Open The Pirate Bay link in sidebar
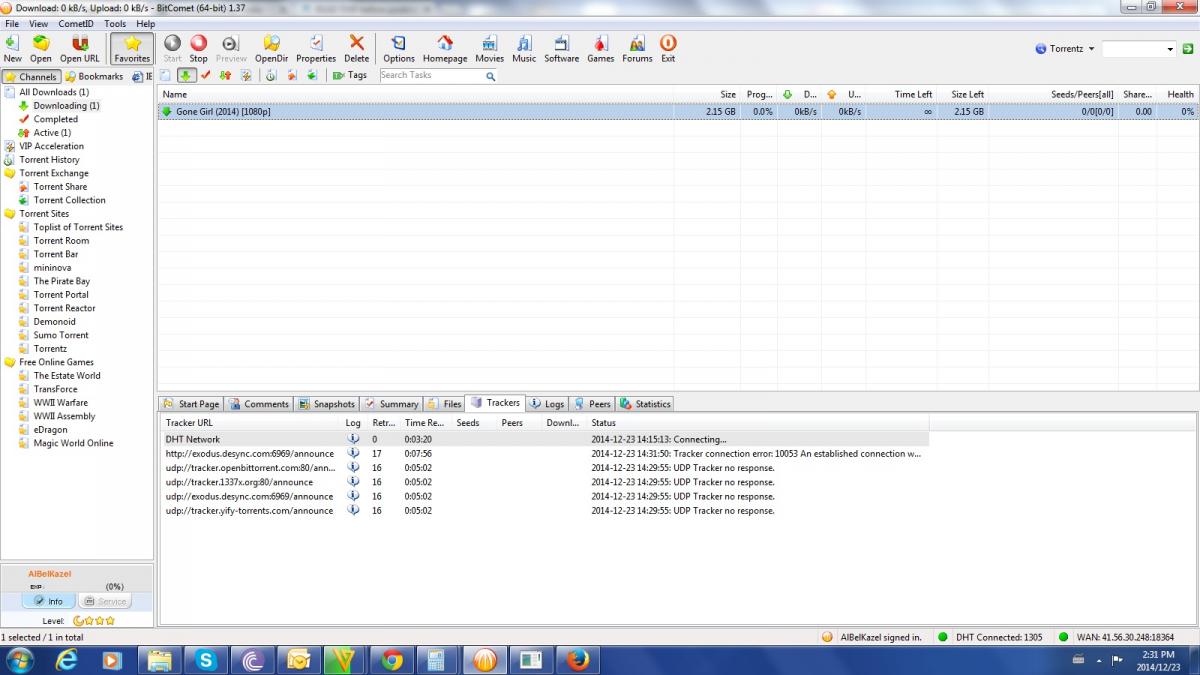 click(61, 281)
